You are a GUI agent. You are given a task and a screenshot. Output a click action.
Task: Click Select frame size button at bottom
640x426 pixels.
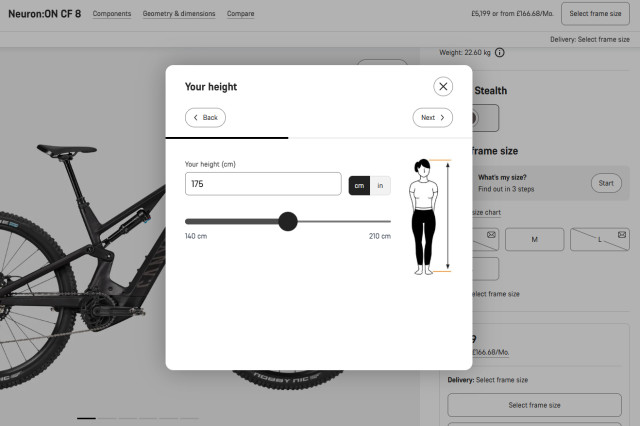tap(534, 405)
